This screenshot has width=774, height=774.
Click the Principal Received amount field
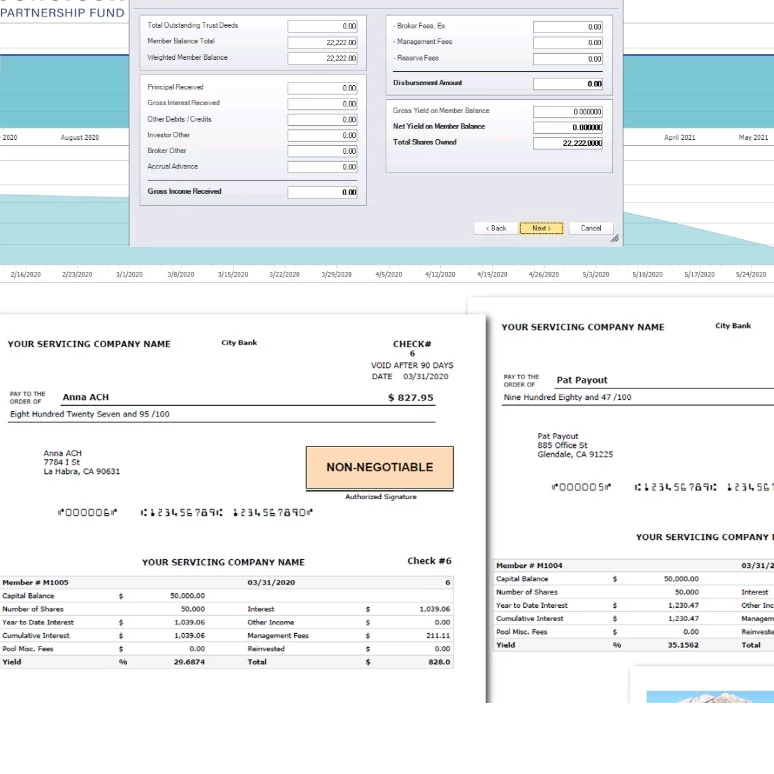pyautogui.click(x=322, y=88)
